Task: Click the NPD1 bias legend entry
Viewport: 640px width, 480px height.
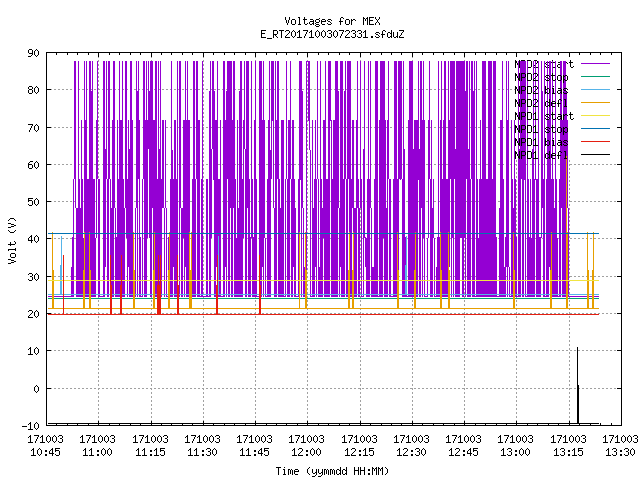Action: pyautogui.click(x=541, y=142)
